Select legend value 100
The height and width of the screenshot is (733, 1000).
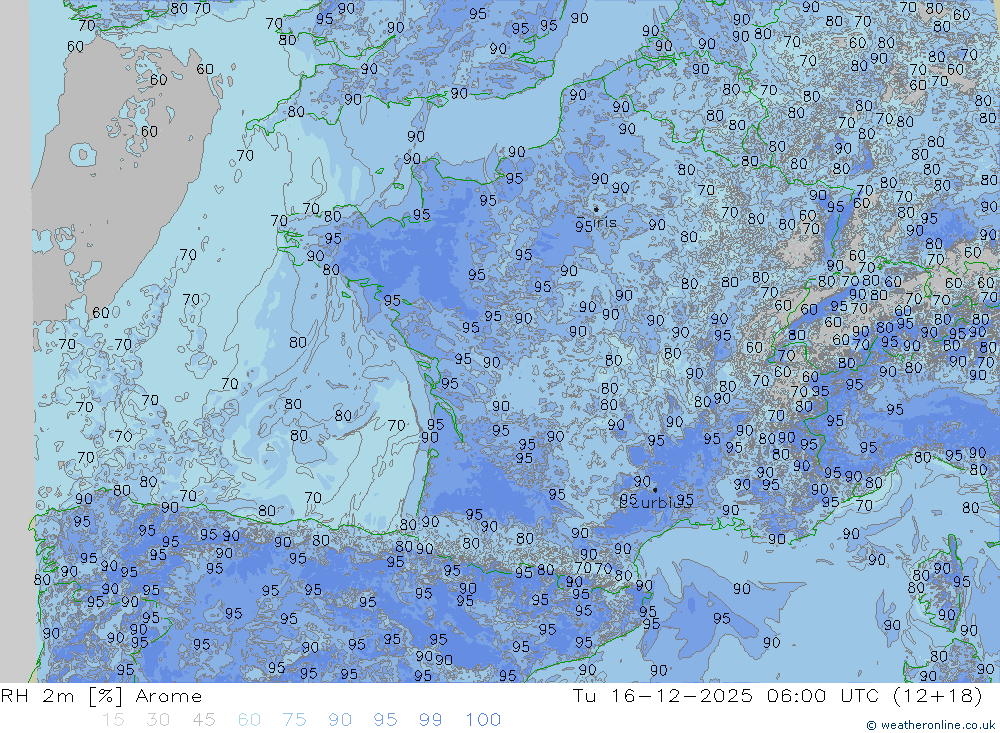(x=483, y=720)
